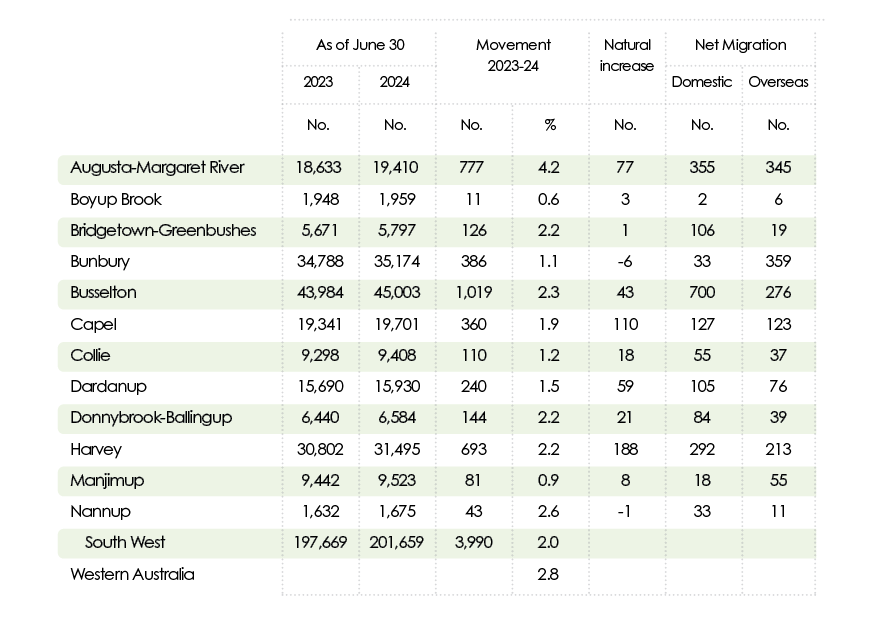Select Manjimup overseas value 55
The width and height of the screenshot is (875, 625).
(x=778, y=480)
